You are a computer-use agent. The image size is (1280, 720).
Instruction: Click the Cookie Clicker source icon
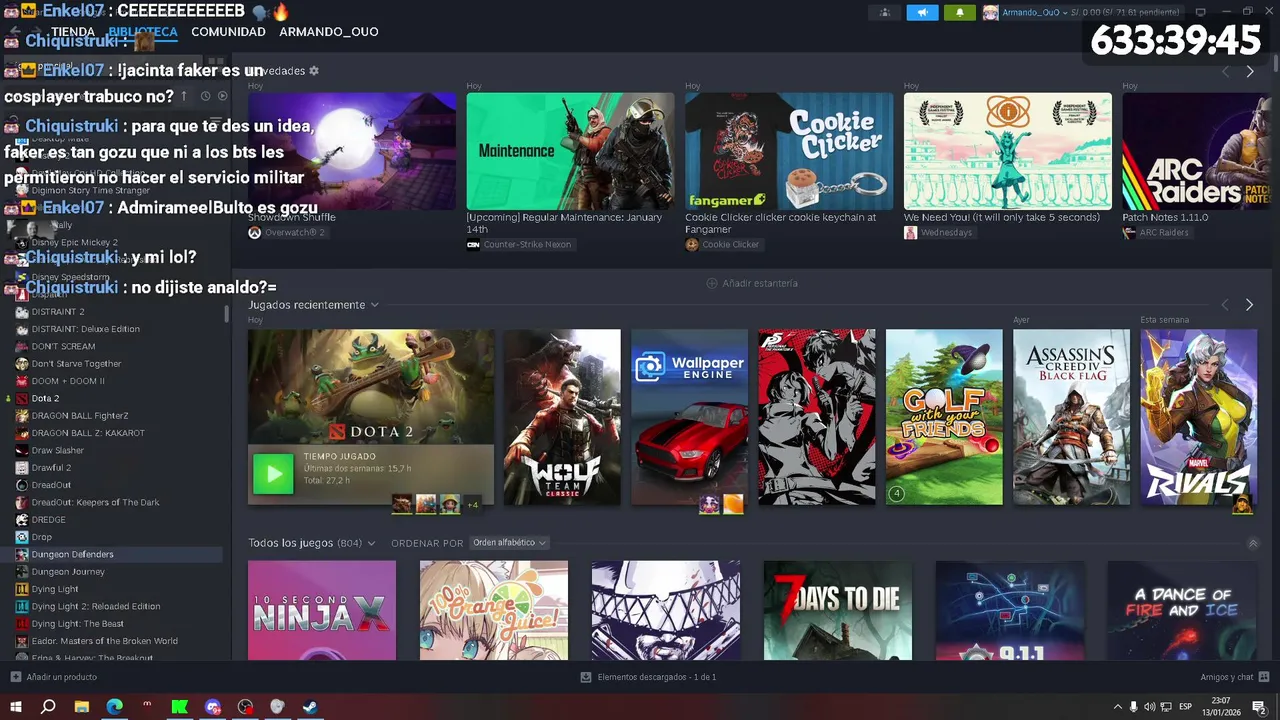(x=691, y=244)
